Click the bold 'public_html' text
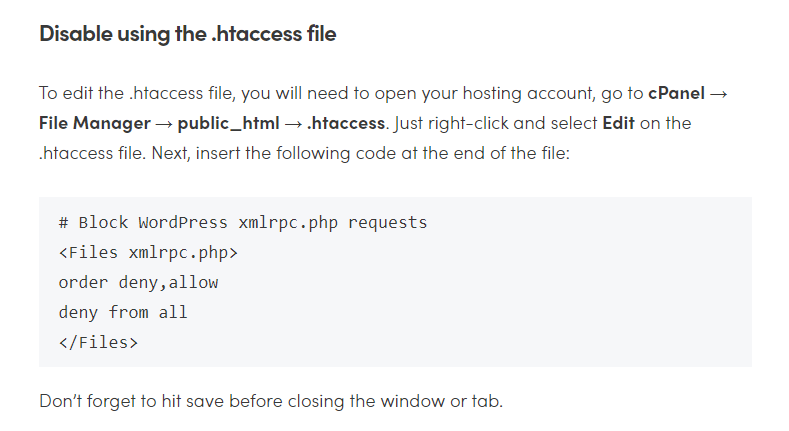This screenshot has width=789, height=431. point(228,124)
